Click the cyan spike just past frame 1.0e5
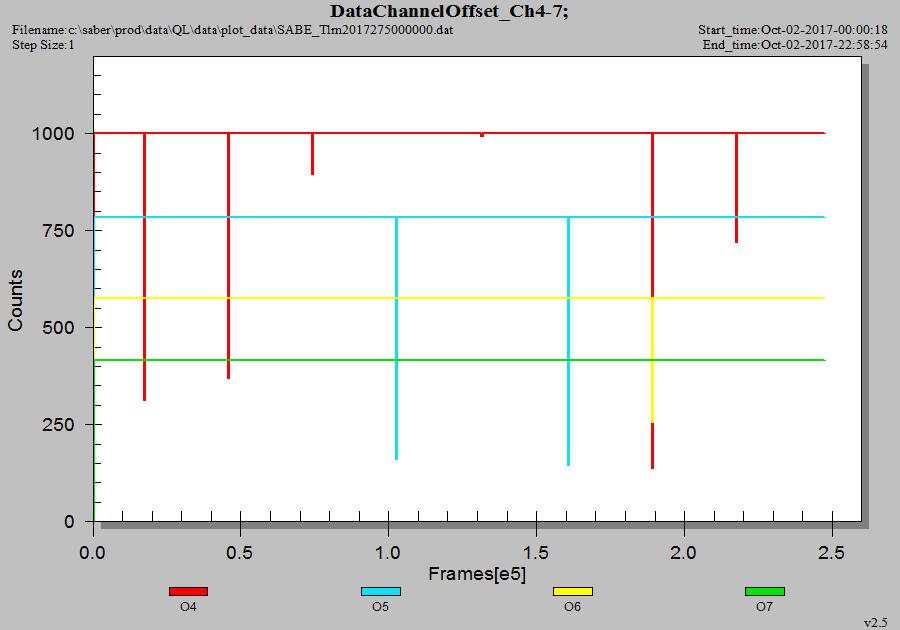This screenshot has height=630, width=900. coord(396,339)
